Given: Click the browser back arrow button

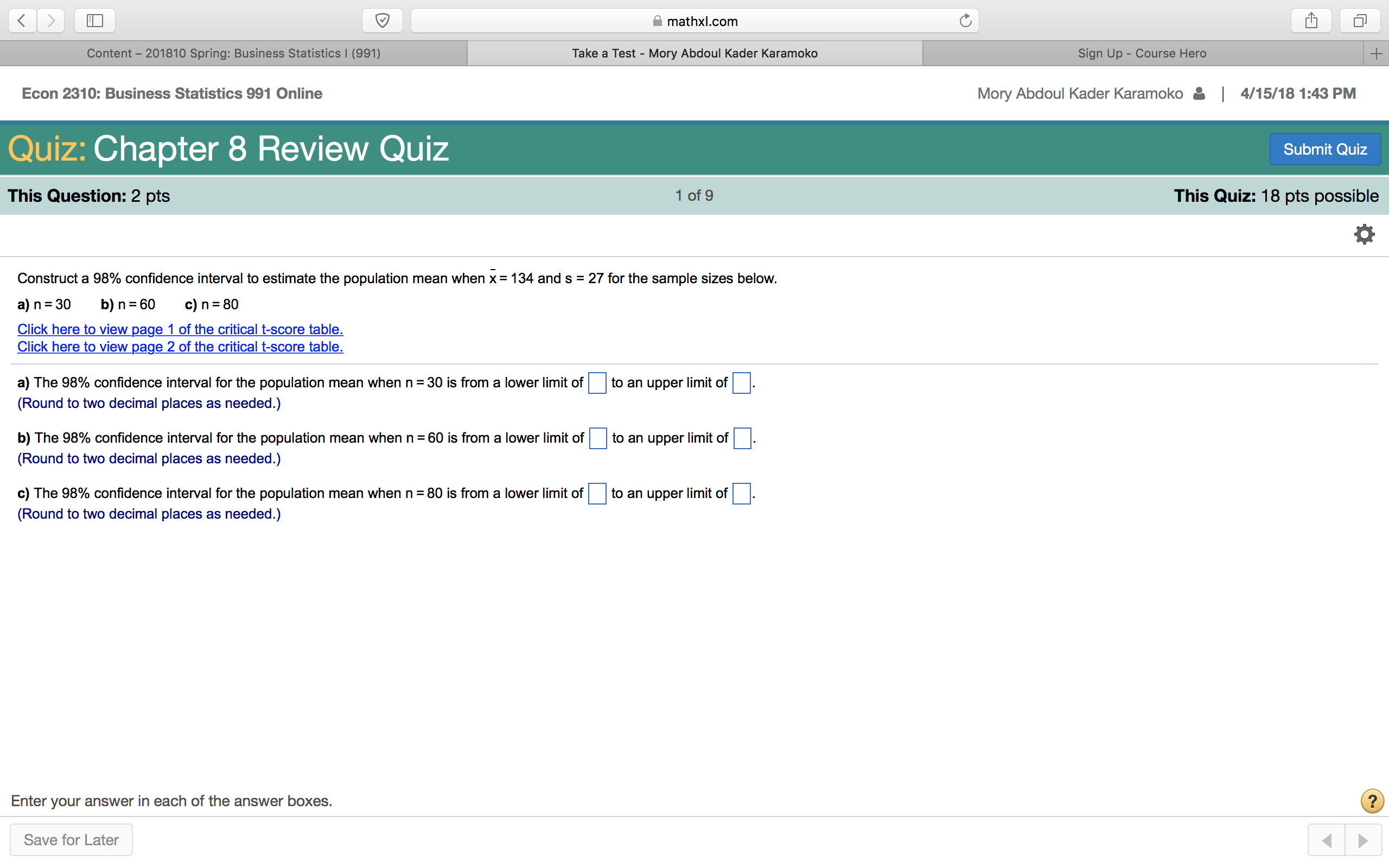Looking at the screenshot, I should point(22,21).
